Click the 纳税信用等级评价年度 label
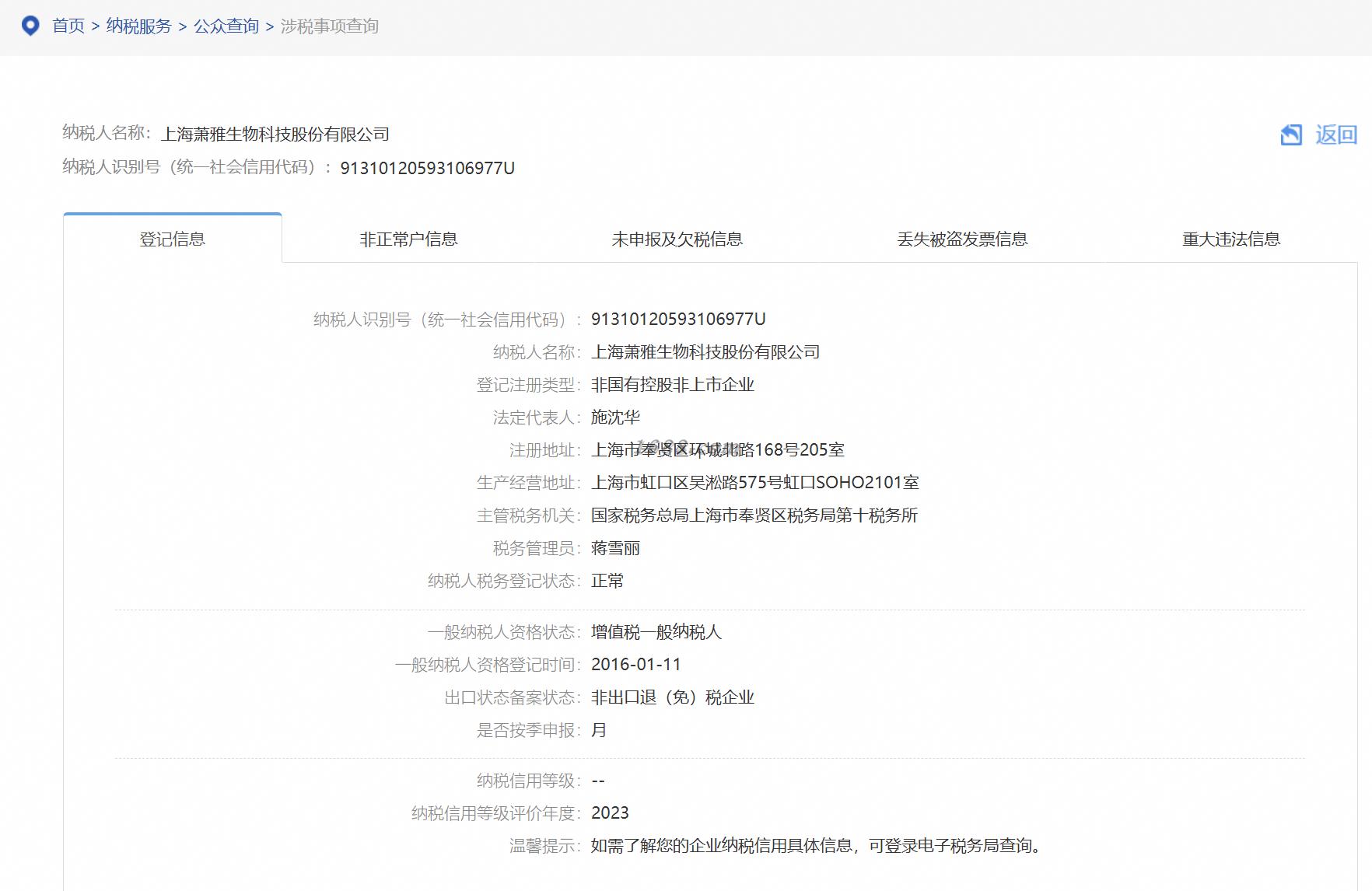This screenshot has width=1372, height=891. coord(495,813)
